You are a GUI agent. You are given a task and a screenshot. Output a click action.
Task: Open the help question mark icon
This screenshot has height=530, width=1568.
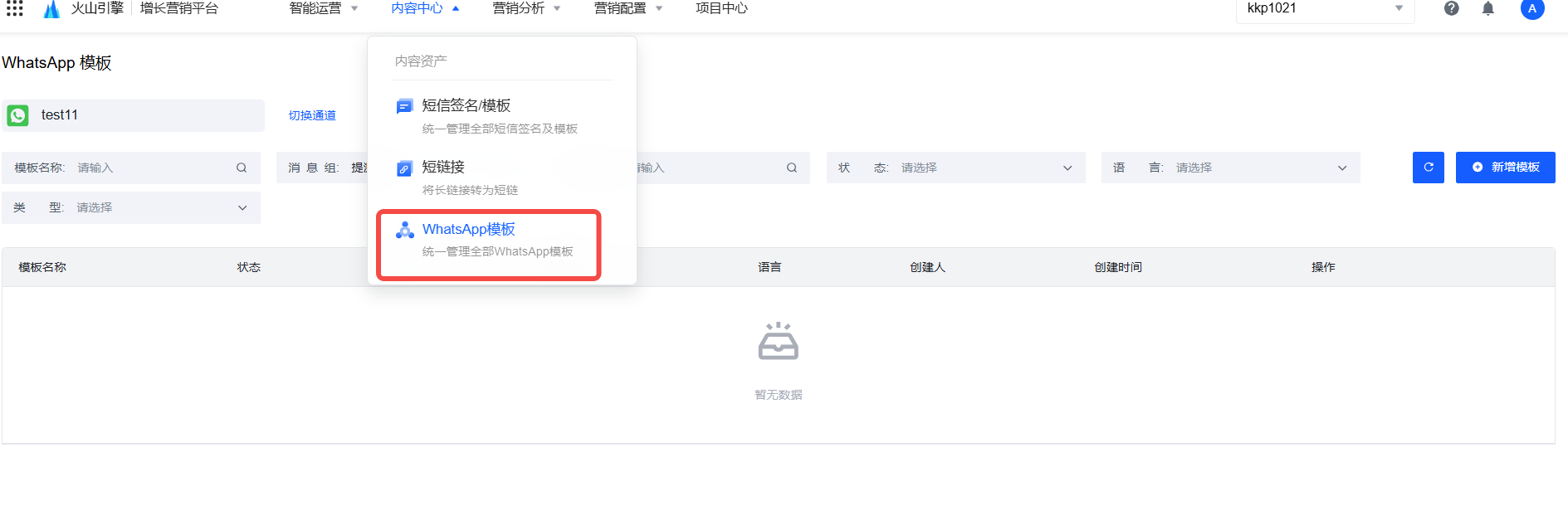pyautogui.click(x=1451, y=8)
